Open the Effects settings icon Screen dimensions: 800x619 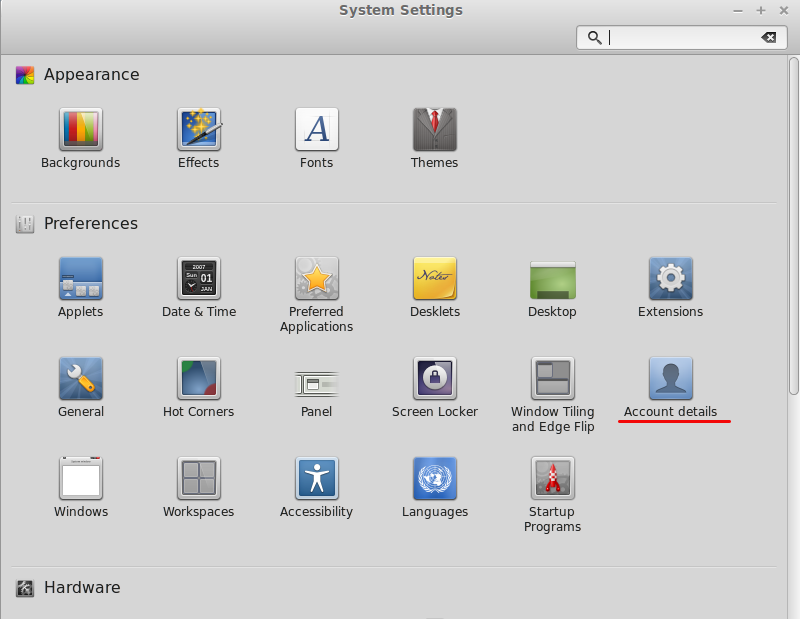click(x=198, y=130)
